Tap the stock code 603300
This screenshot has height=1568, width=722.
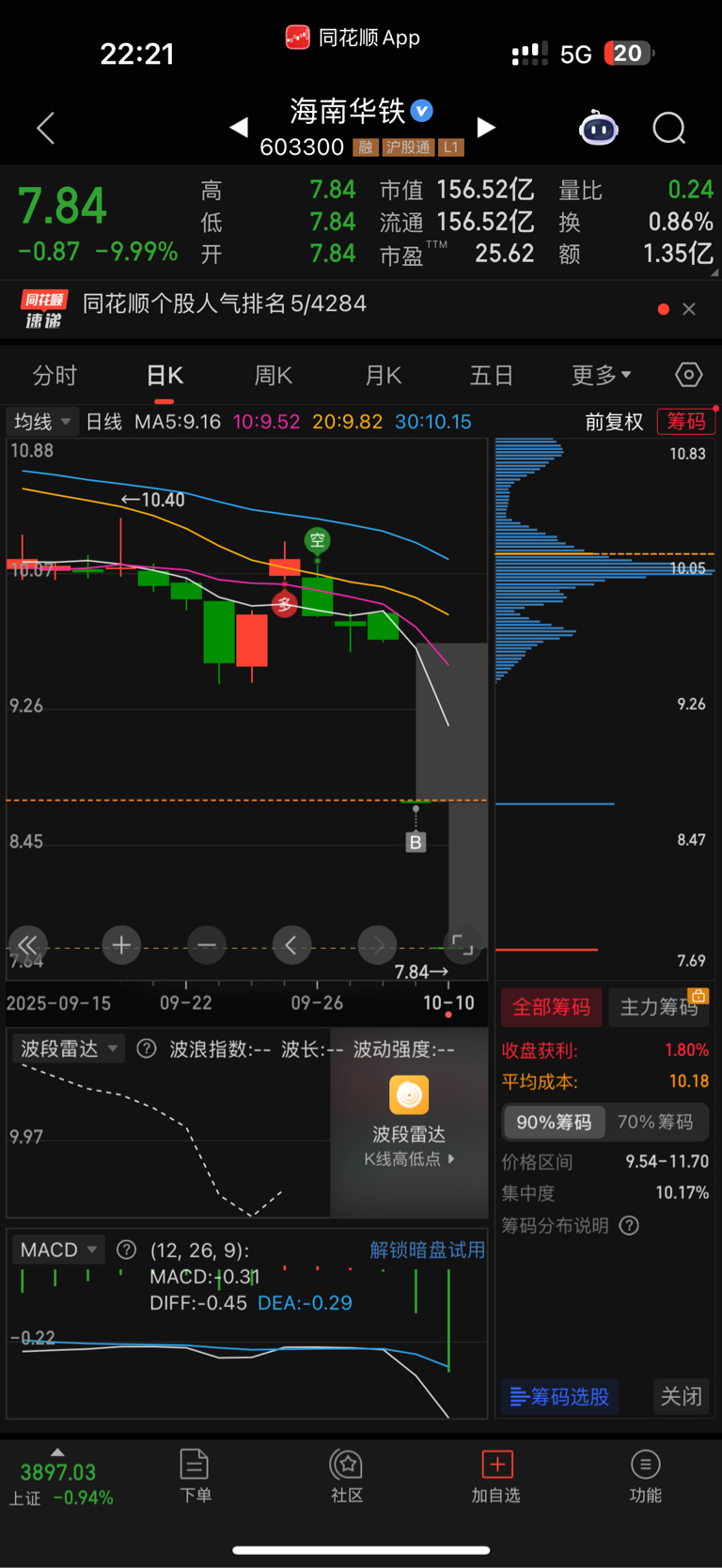click(302, 147)
